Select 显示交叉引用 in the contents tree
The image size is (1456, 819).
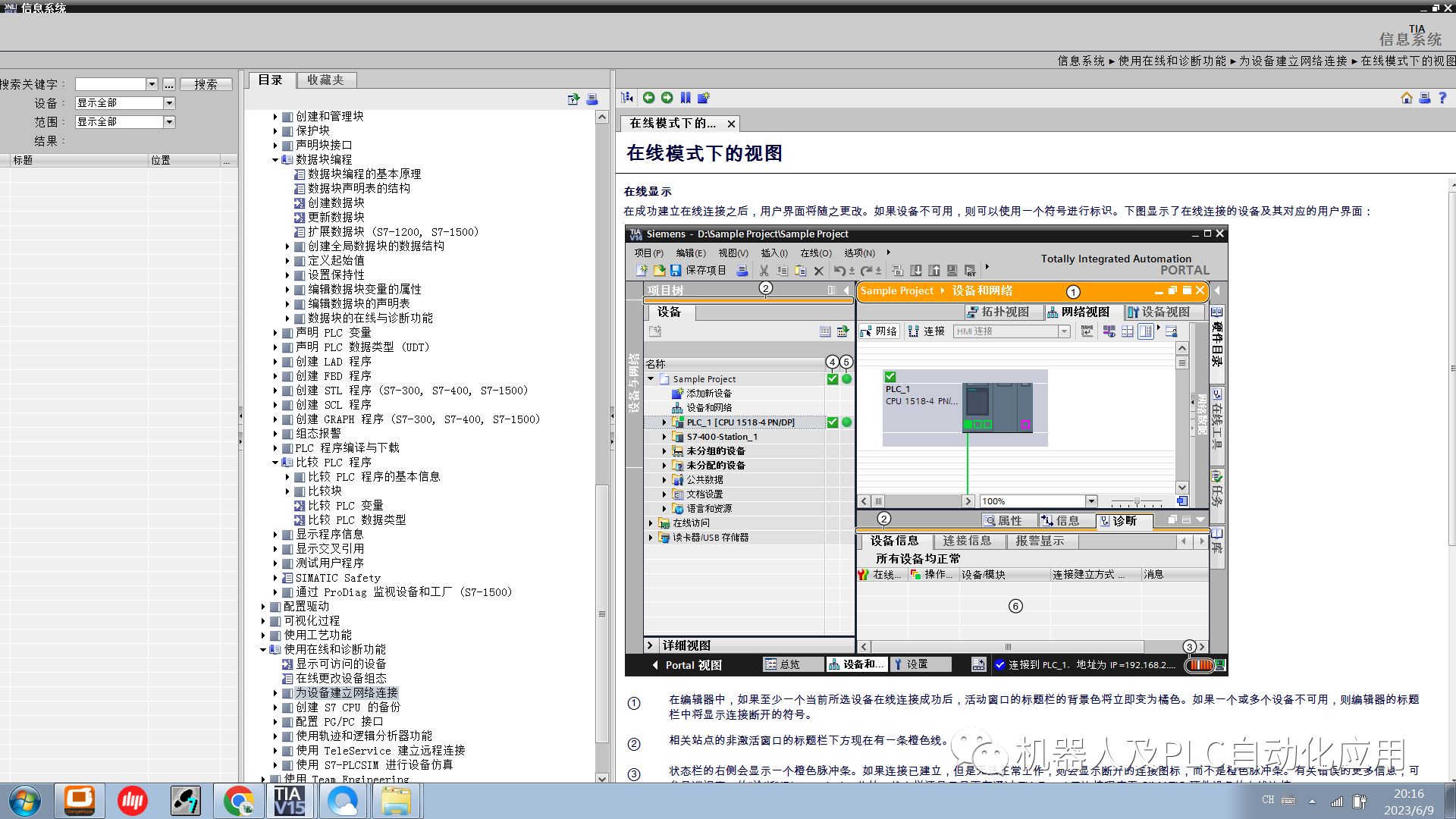click(330, 549)
